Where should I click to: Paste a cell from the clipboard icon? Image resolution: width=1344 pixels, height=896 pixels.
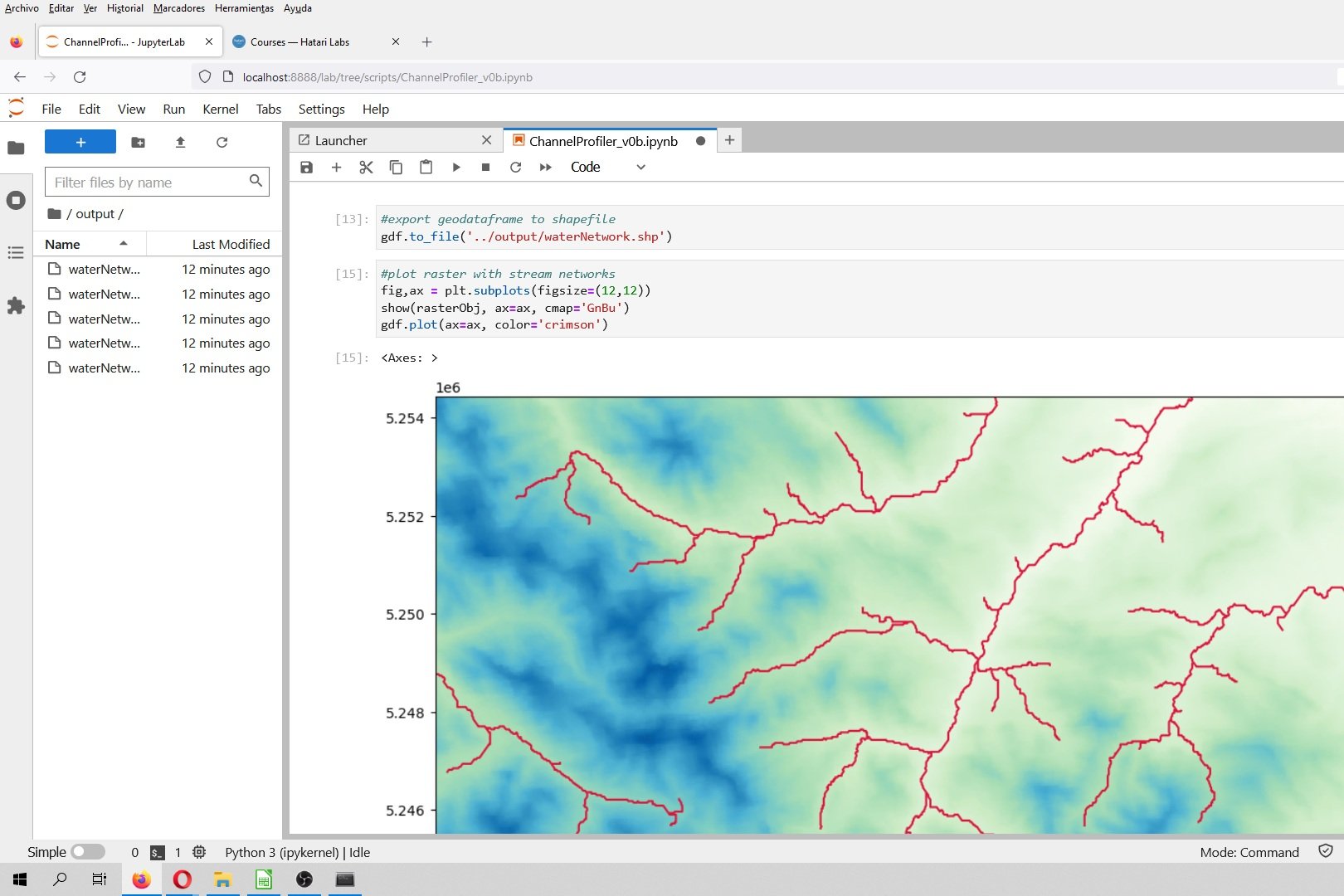pyautogui.click(x=426, y=167)
